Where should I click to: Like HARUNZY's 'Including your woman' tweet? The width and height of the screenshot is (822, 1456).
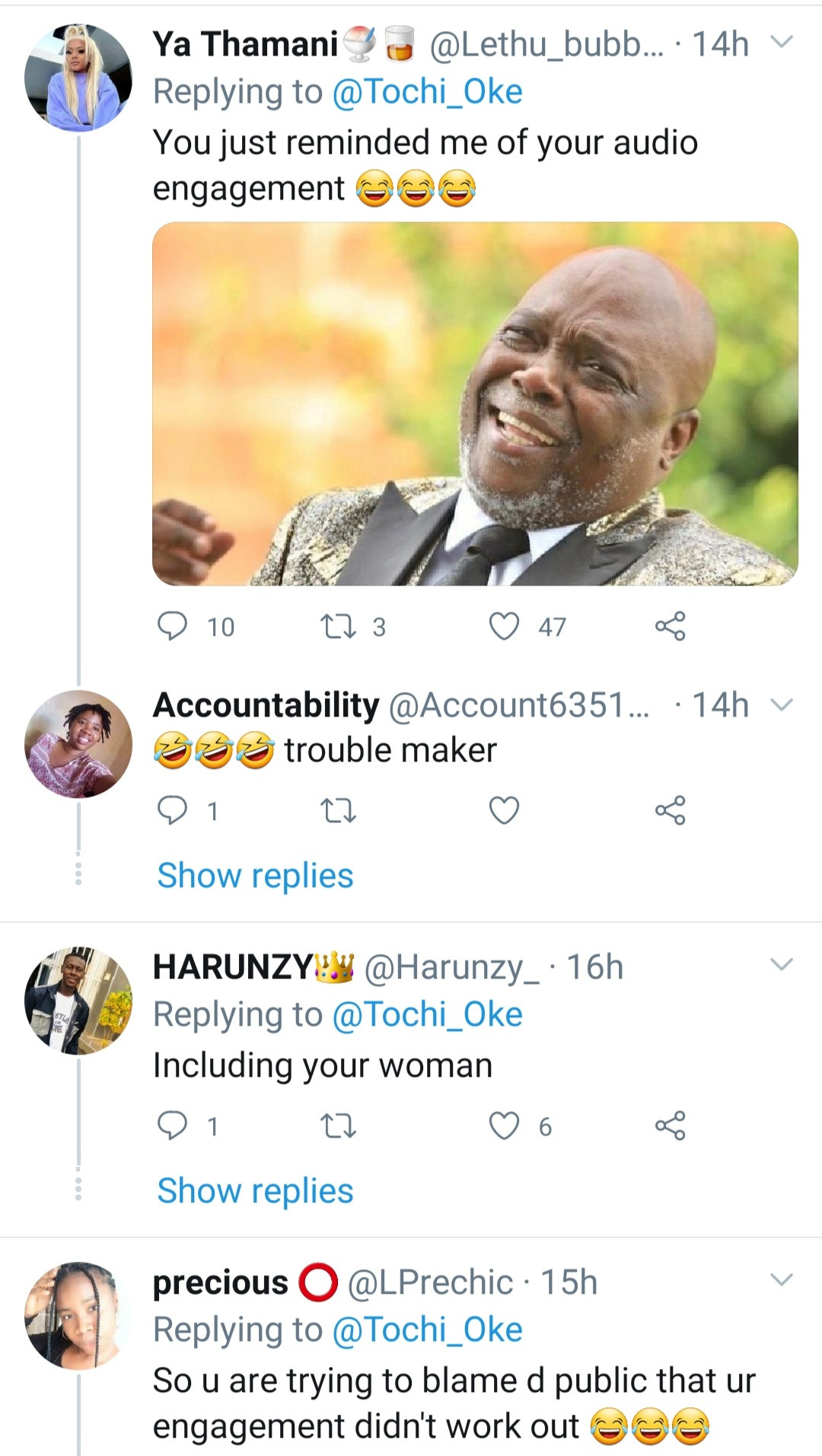tap(504, 1126)
